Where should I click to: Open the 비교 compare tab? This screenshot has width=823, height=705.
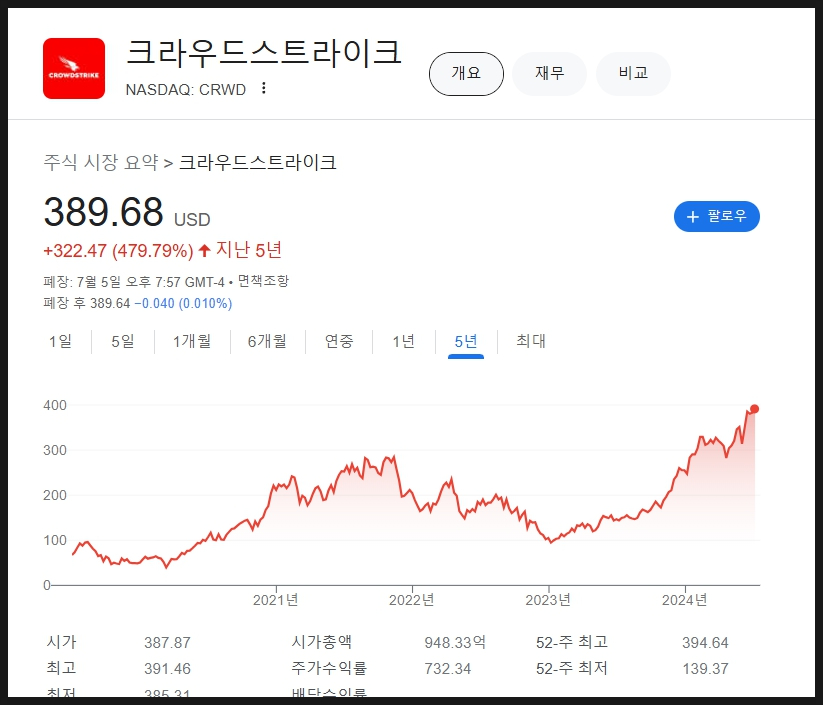pyautogui.click(x=634, y=73)
